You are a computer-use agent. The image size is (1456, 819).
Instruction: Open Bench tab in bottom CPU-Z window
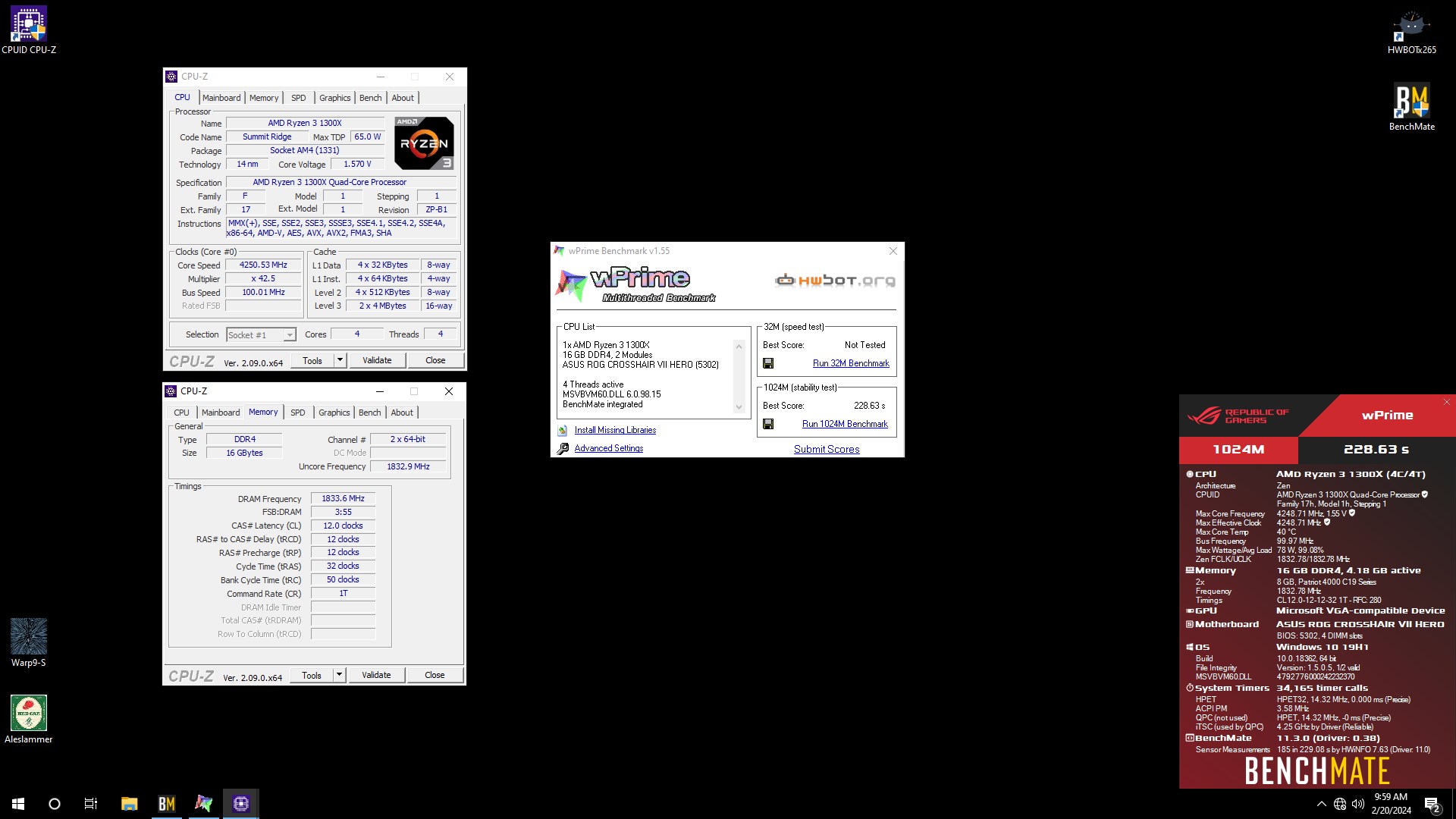[x=369, y=413]
